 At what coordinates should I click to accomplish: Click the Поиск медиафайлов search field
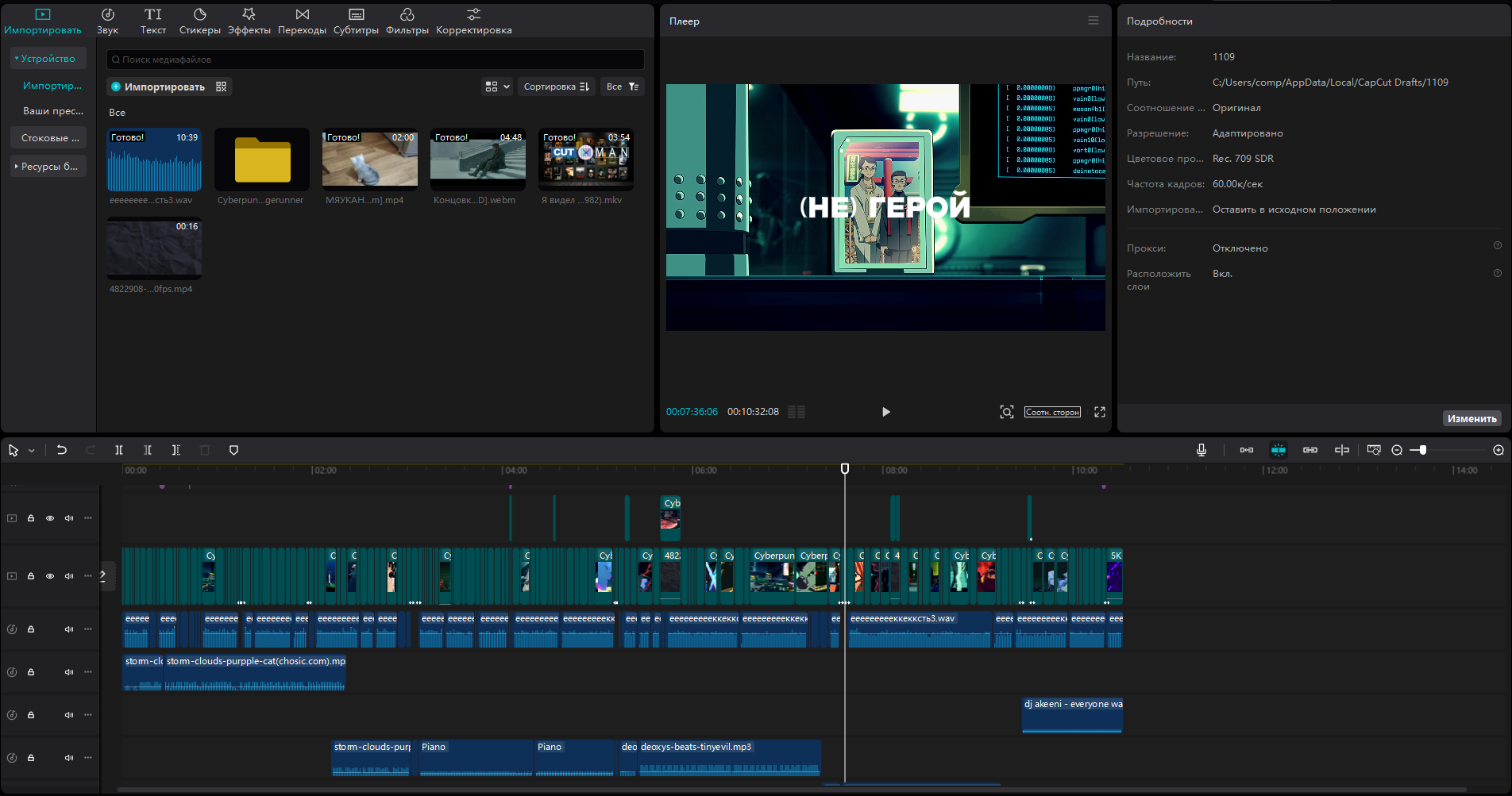pyautogui.click(x=375, y=60)
